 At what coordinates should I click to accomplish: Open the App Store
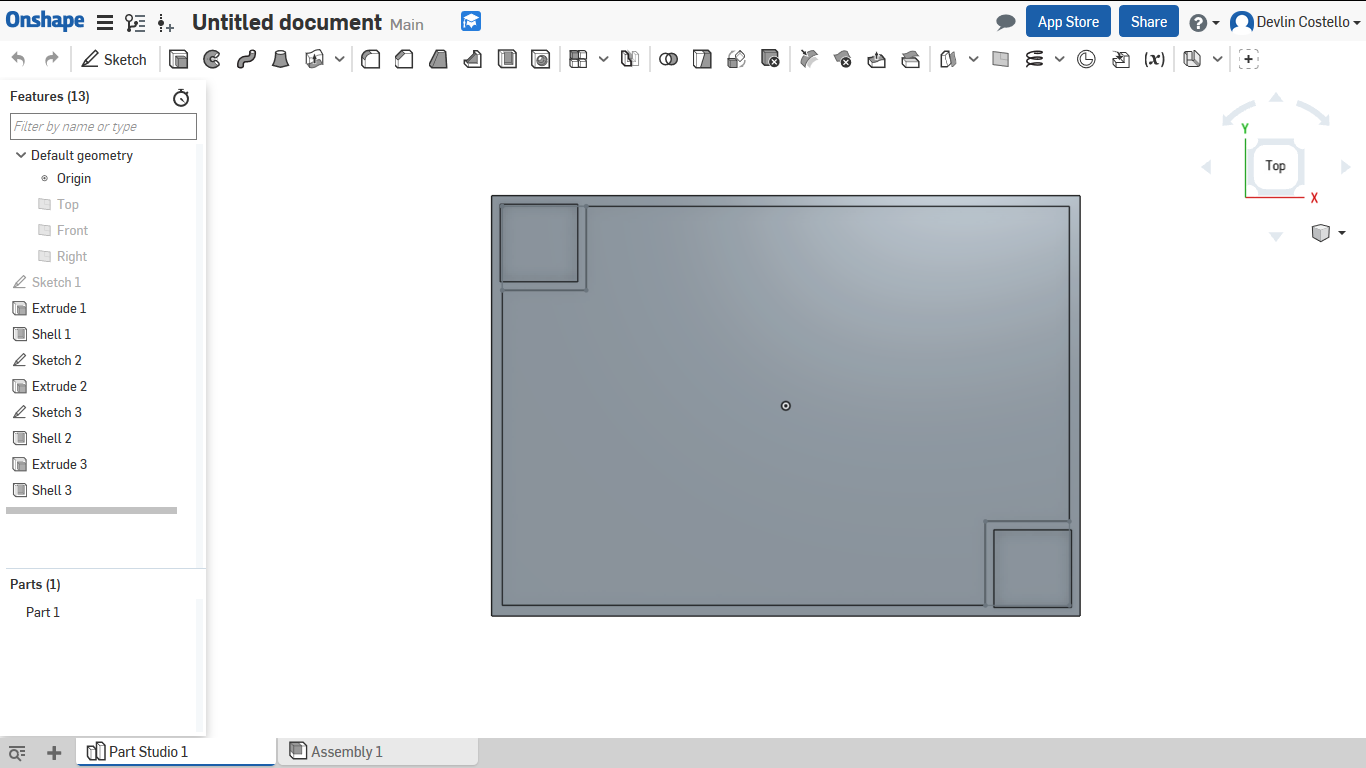1068,22
